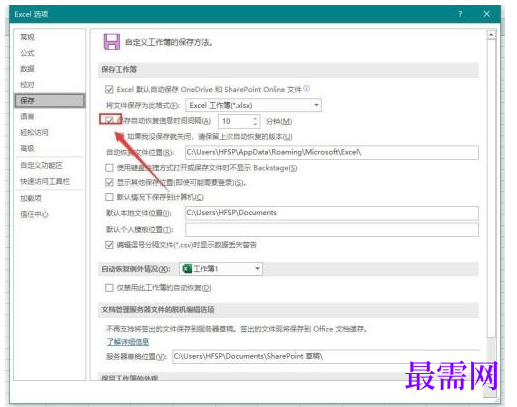Click the vertical scrollbar track

491,187
